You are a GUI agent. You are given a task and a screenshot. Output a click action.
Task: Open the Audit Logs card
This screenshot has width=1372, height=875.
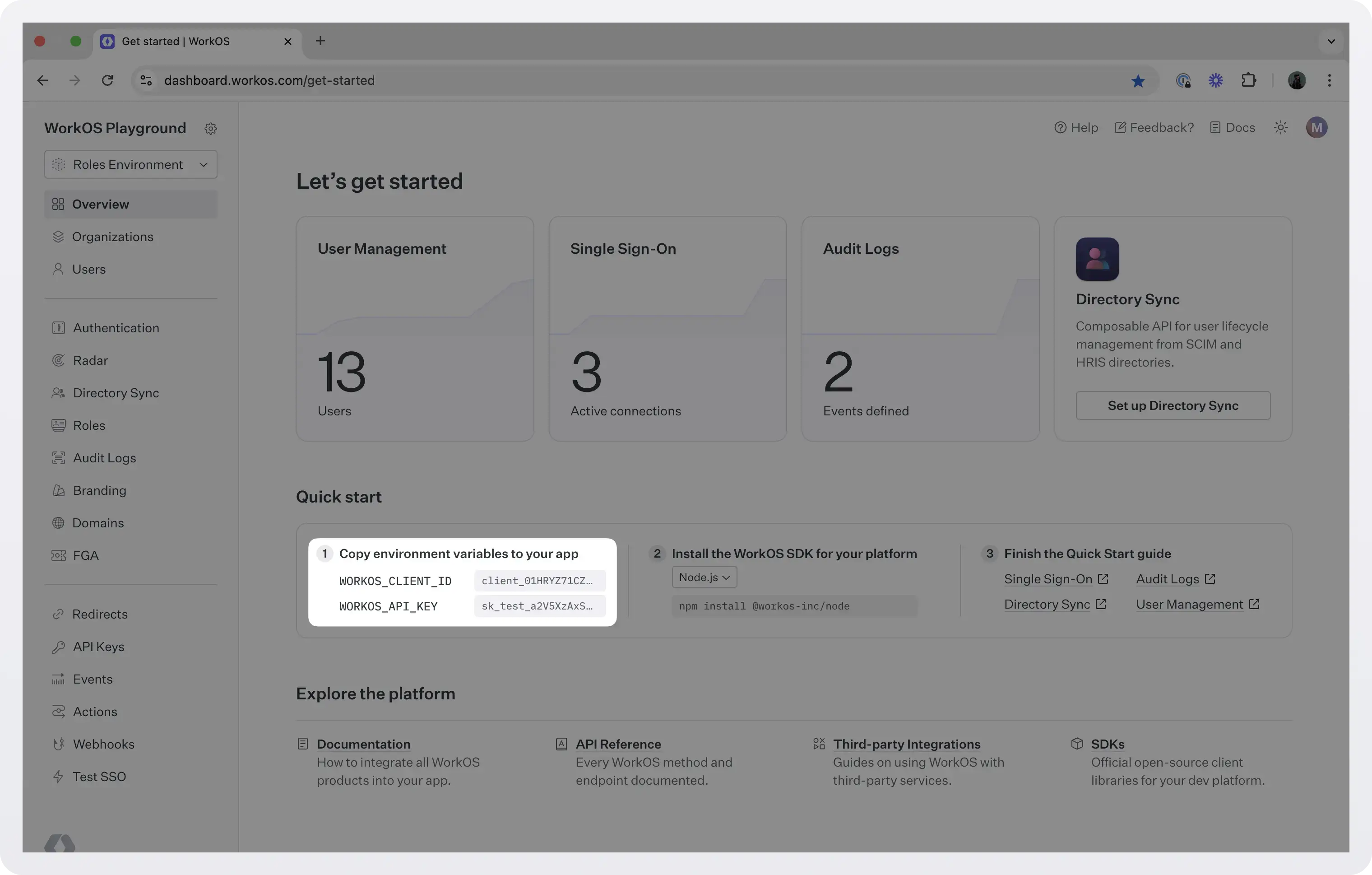pos(920,328)
